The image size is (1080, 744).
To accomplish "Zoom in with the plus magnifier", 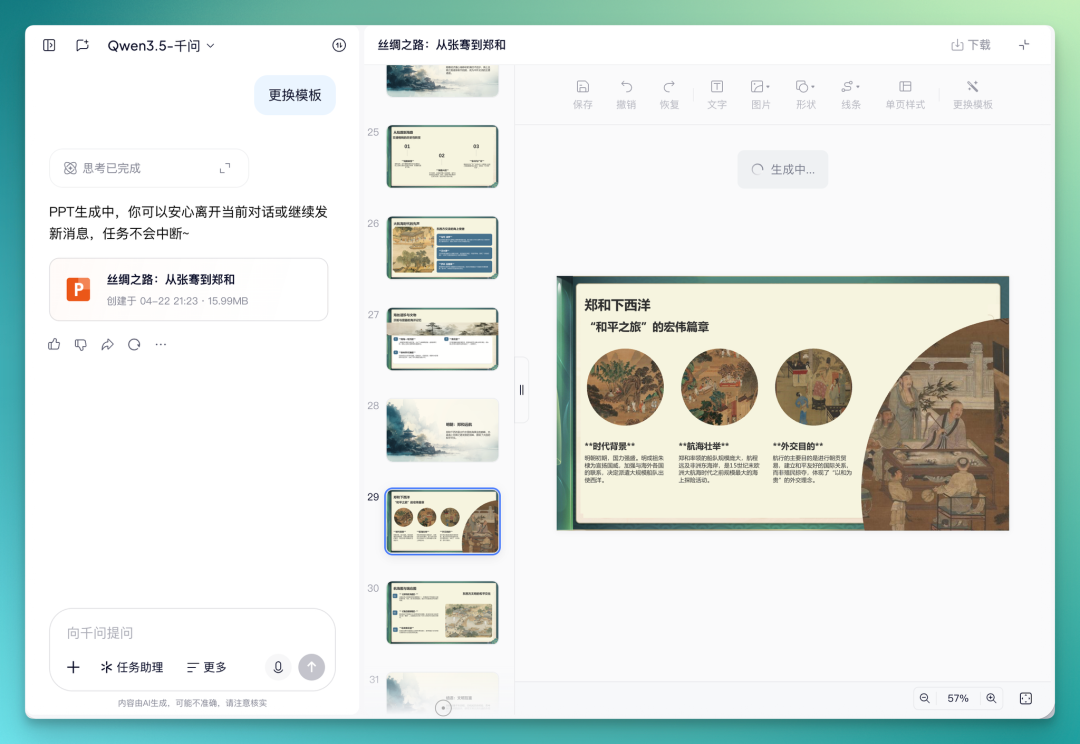I will tap(991, 698).
